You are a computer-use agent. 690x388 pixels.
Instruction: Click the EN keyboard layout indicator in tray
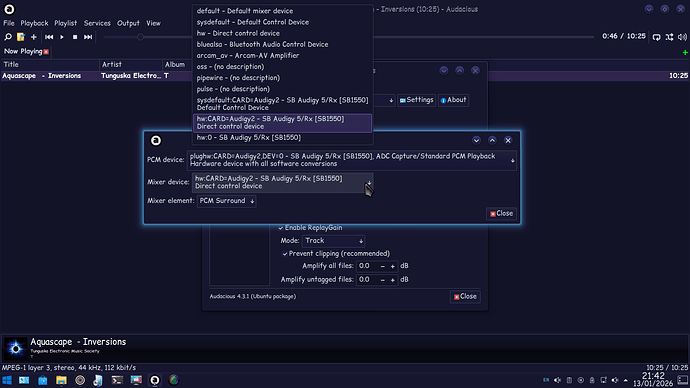[x=546, y=380]
